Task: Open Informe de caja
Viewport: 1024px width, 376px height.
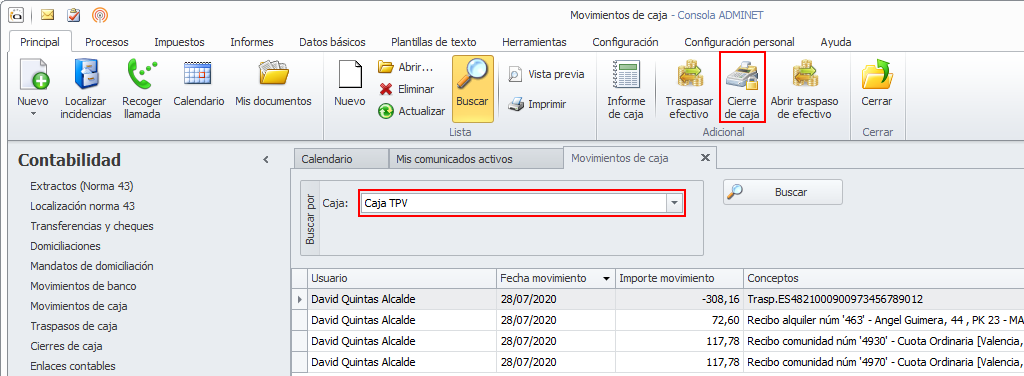Action: pos(626,89)
